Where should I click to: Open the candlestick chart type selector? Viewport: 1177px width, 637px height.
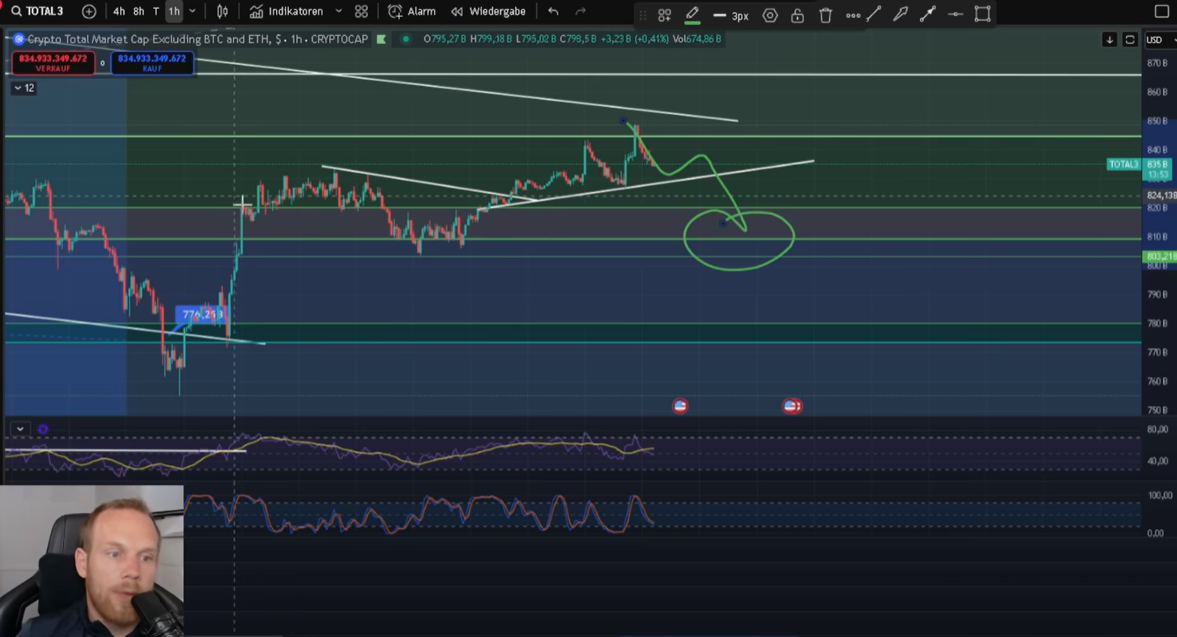pos(222,11)
